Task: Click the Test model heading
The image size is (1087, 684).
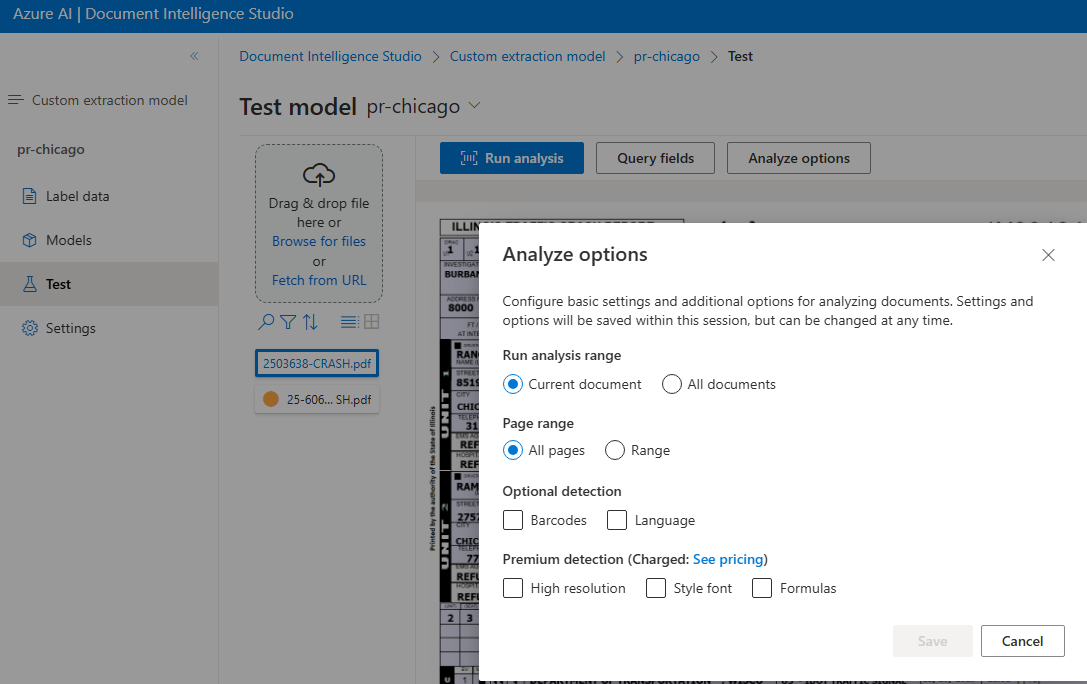Action: (x=298, y=107)
